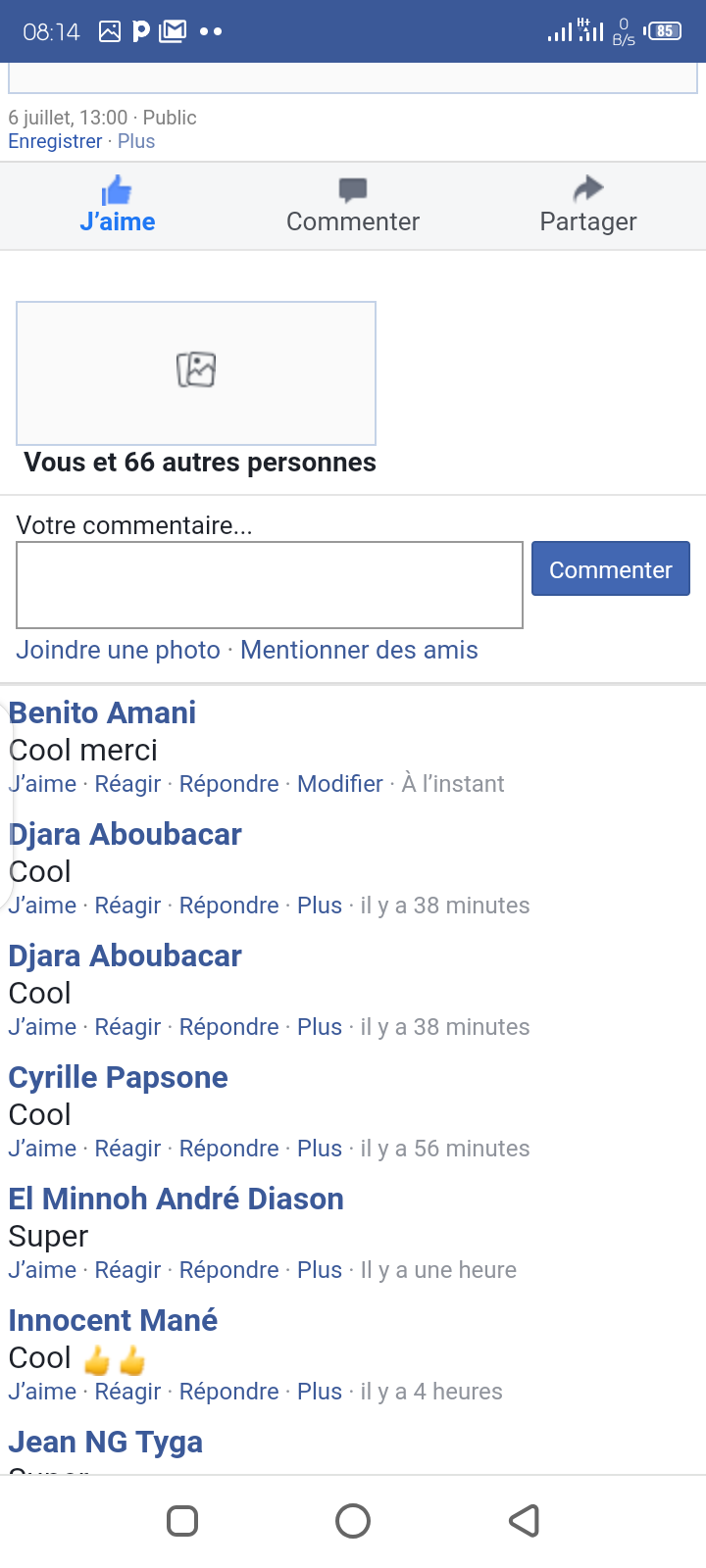This screenshot has height=1568, width=706.
Task: Tap the Gmail notification icon in status bar
Action: click(173, 31)
